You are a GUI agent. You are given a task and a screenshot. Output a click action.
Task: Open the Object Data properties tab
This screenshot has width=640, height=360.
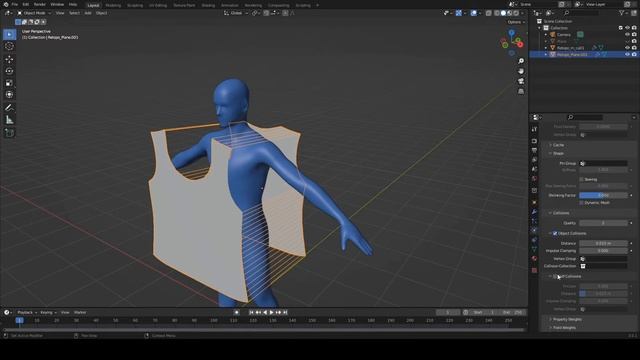534,249
